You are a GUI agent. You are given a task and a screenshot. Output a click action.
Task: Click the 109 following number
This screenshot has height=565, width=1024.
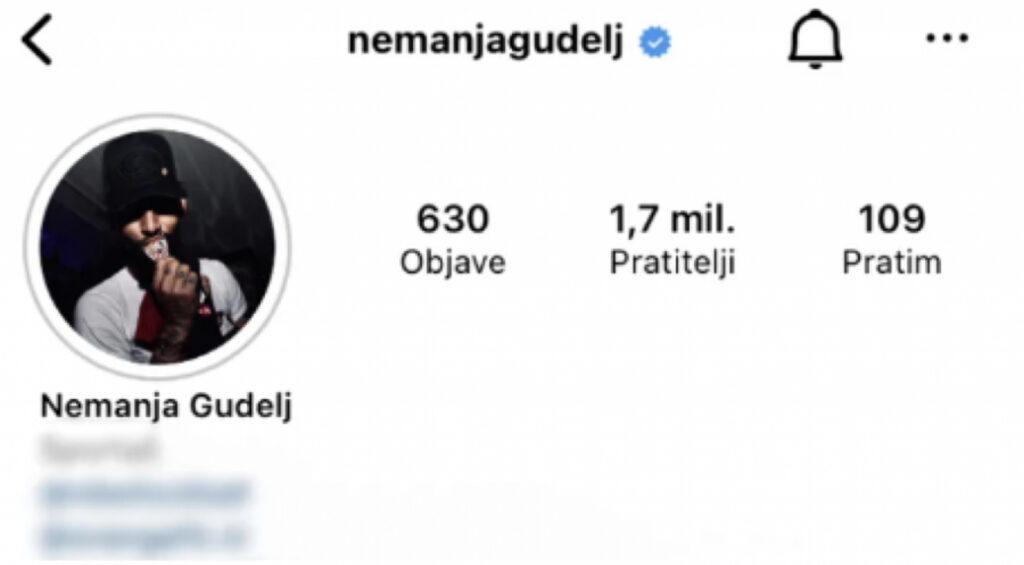click(x=891, y=219)
